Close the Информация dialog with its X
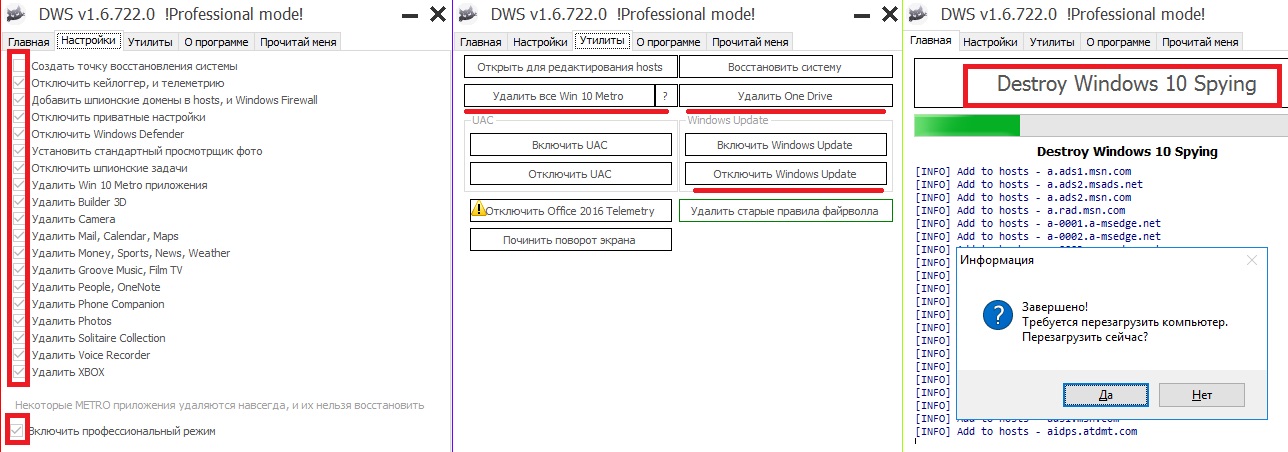 coord(1251,260)
